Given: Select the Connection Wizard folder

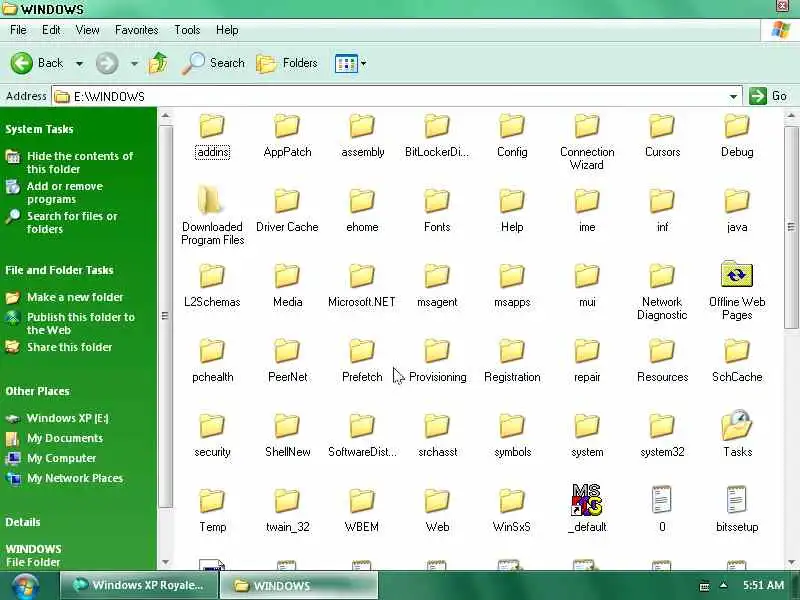Looking at the screenshot, I should (x=587, y=143).
